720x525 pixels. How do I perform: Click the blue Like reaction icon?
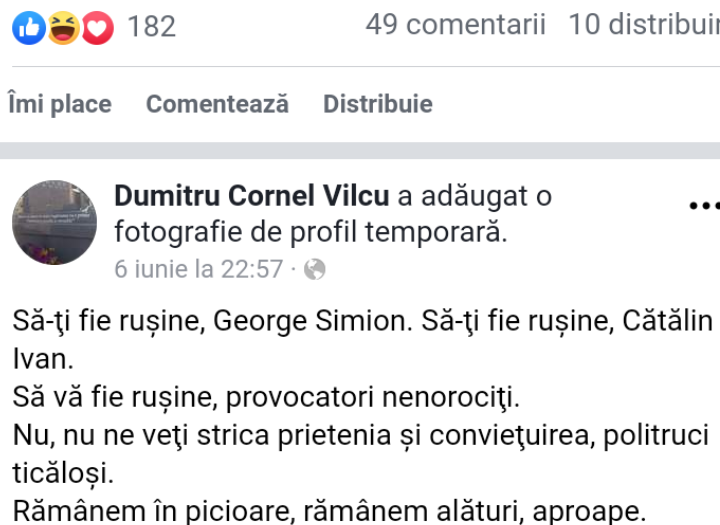coord(28,27)
